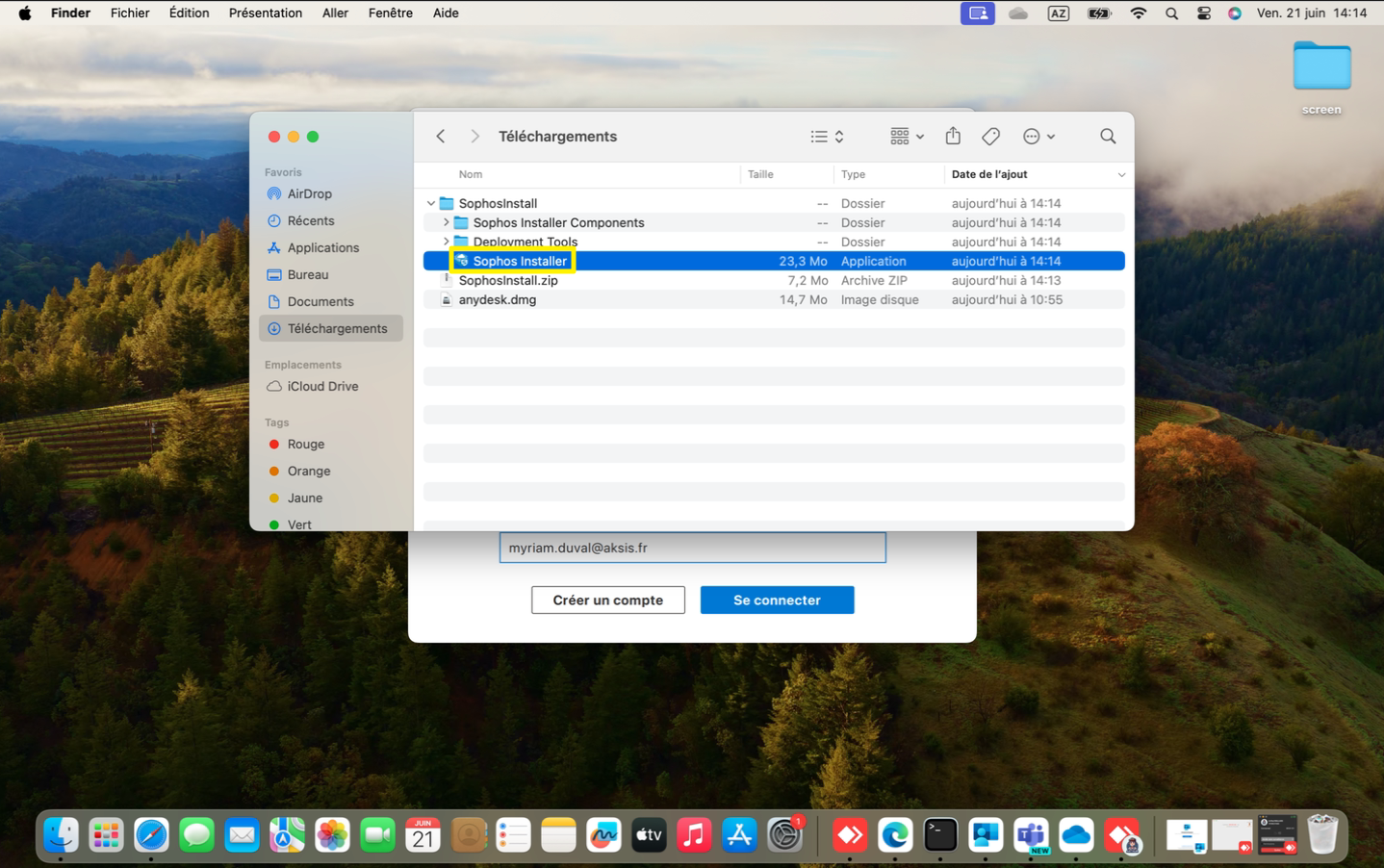Click the Wi-Fi icon in menu bar
1384x868 pixels.
coord(1139,13)
